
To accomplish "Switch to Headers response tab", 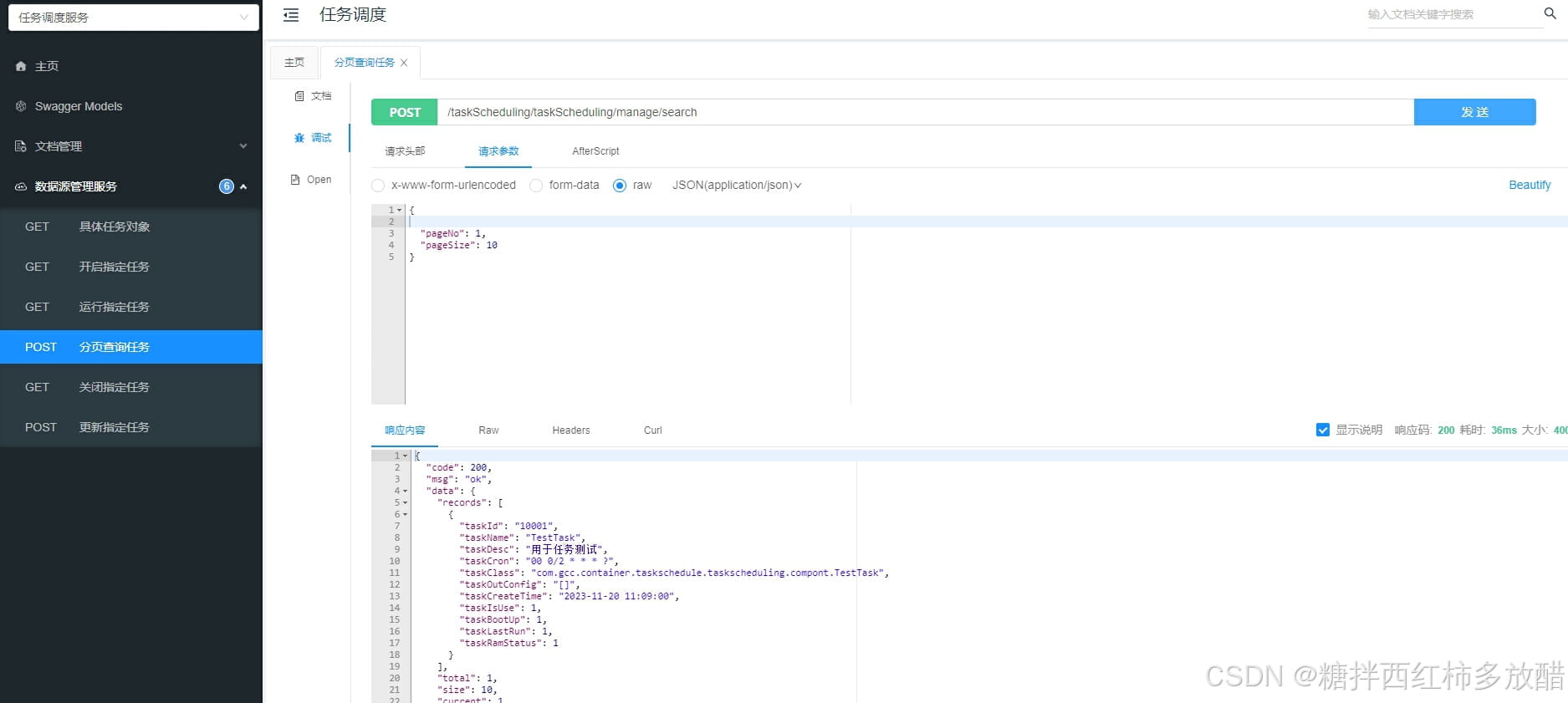I will click(571, 430).
